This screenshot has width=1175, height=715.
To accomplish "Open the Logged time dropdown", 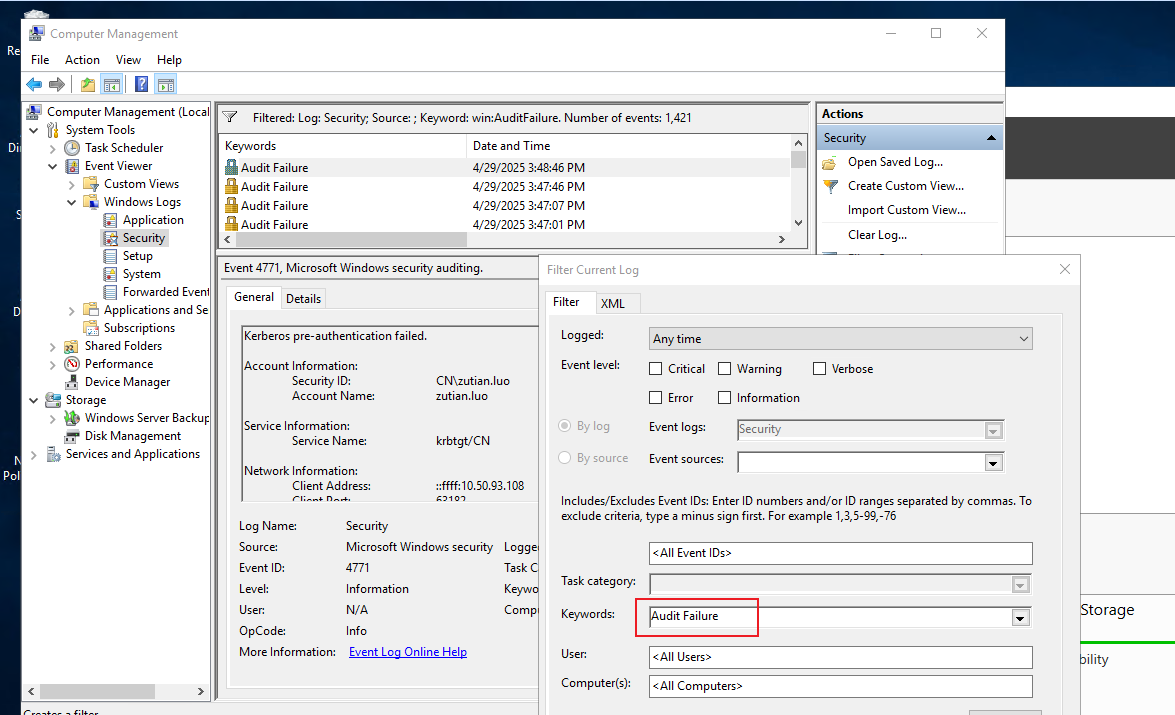I will click(840, 339).
